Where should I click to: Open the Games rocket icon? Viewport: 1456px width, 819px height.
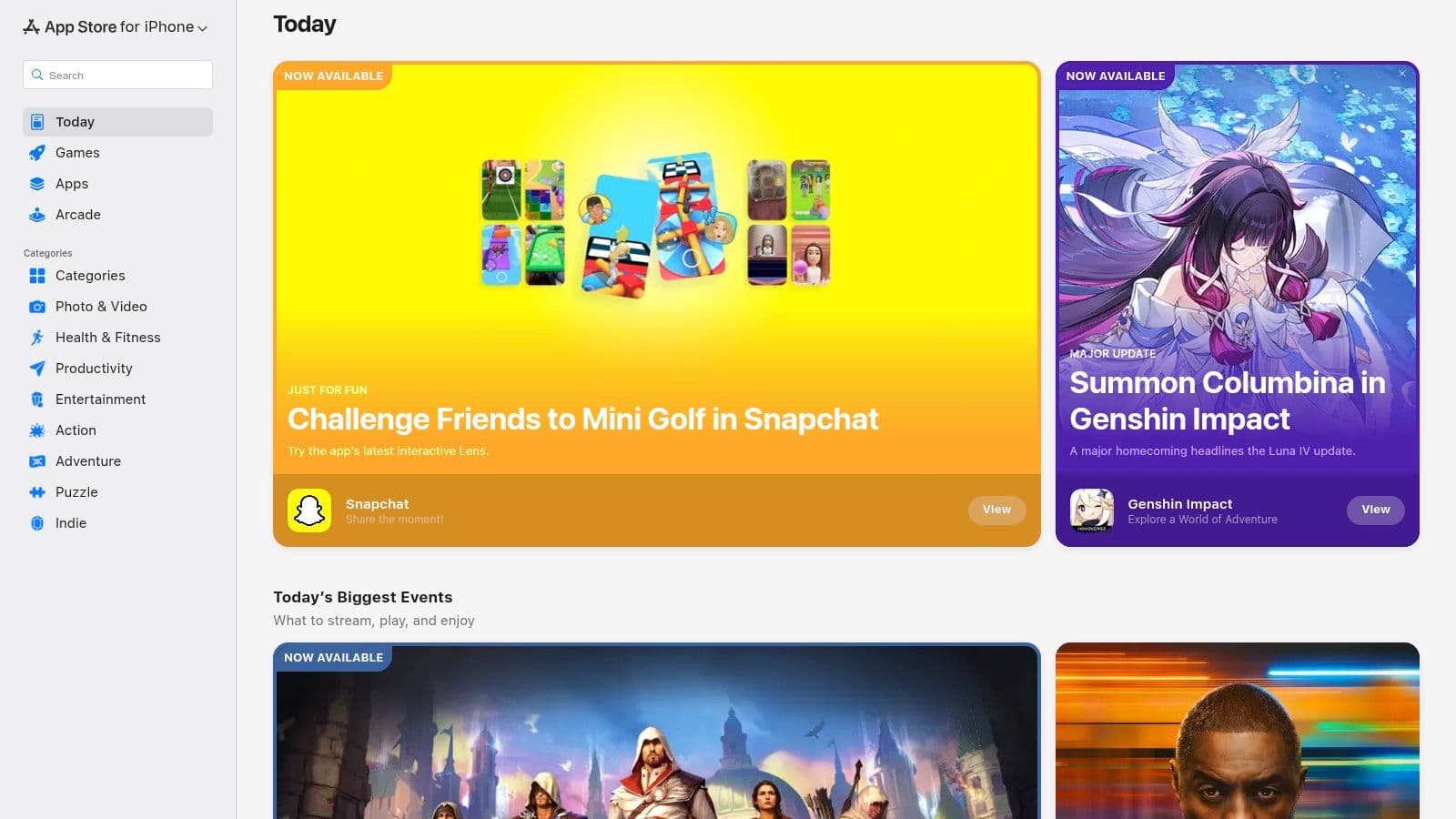37,153
